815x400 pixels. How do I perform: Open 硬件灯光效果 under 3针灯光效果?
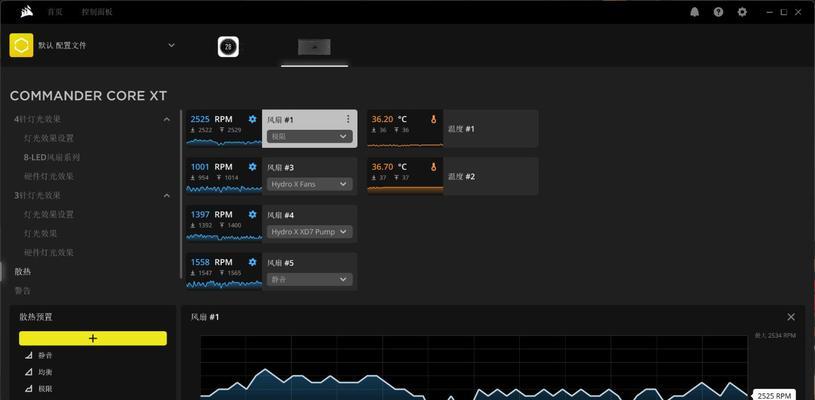(49, 252)
